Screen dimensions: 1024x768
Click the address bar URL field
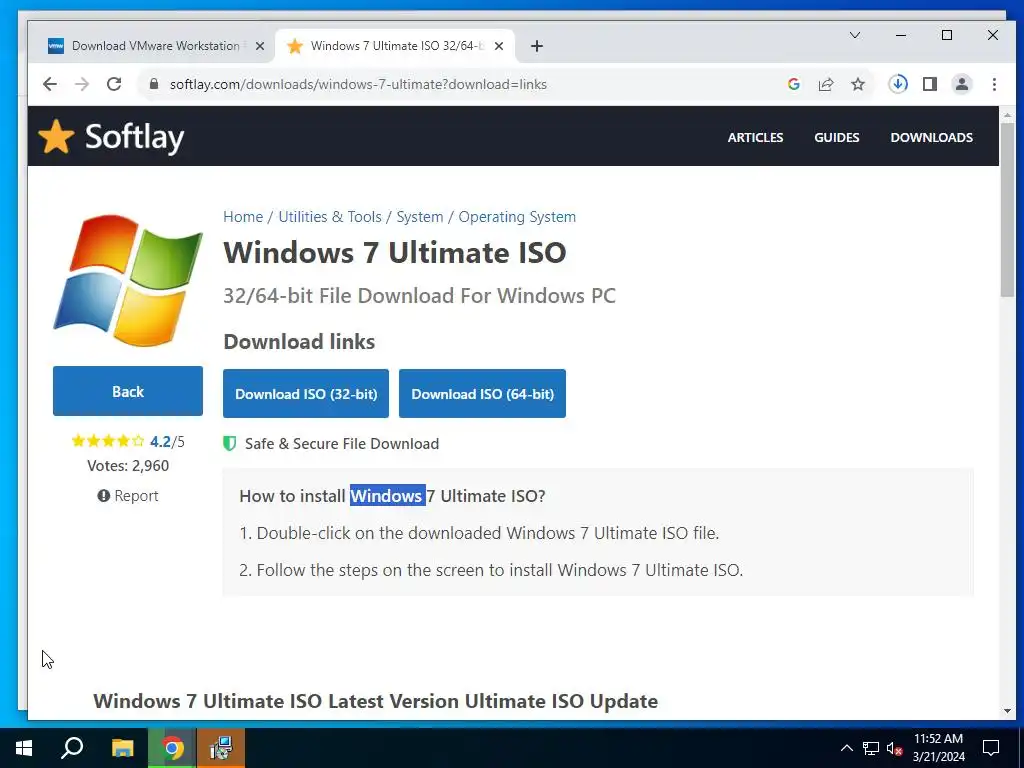click(x=358, y=84)
